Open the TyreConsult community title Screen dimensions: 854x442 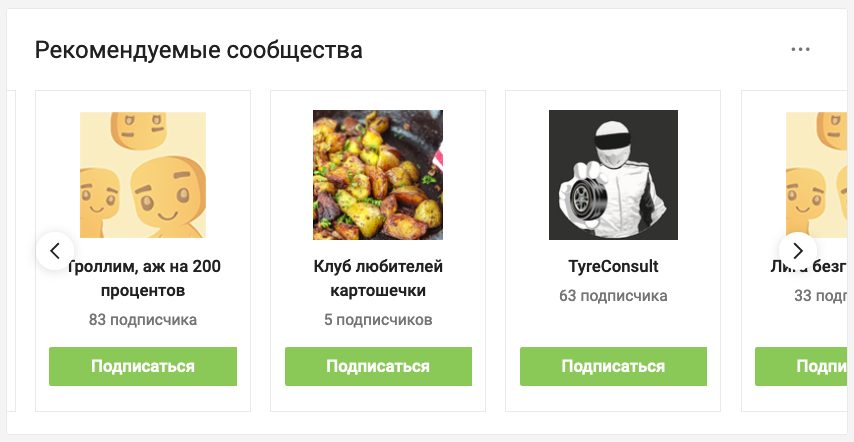point(613,267)
